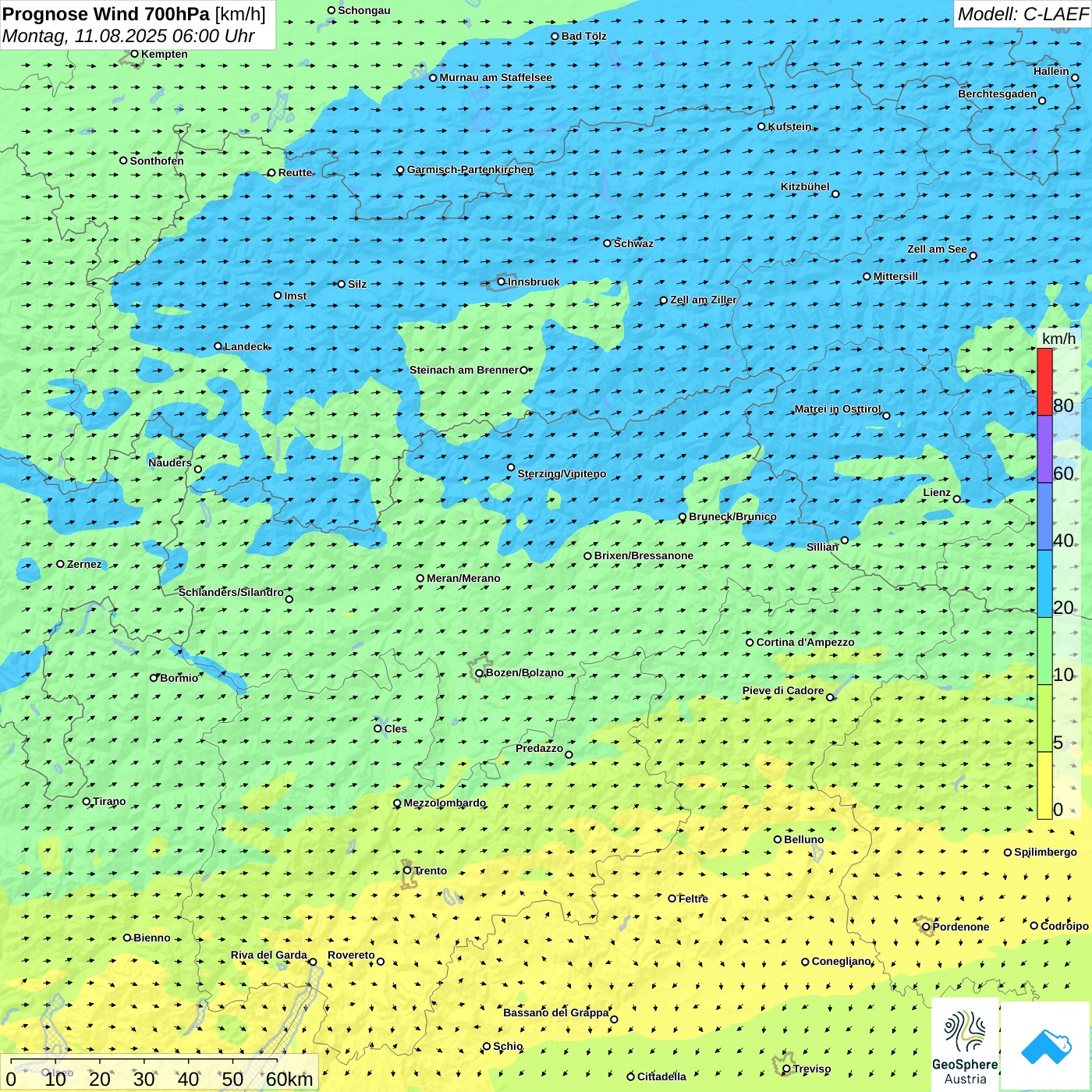Click the Nauders city label

(x=170, y=463)
